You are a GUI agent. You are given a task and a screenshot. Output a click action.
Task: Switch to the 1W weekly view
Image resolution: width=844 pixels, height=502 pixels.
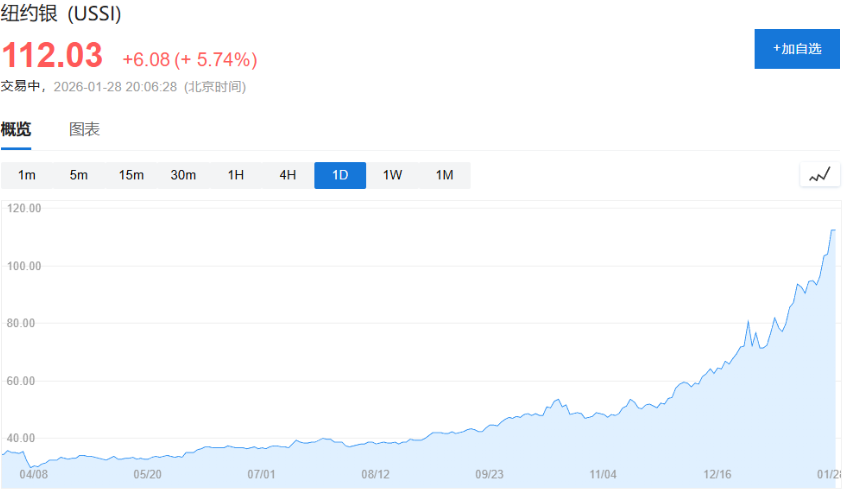click(x=392, y=175)
